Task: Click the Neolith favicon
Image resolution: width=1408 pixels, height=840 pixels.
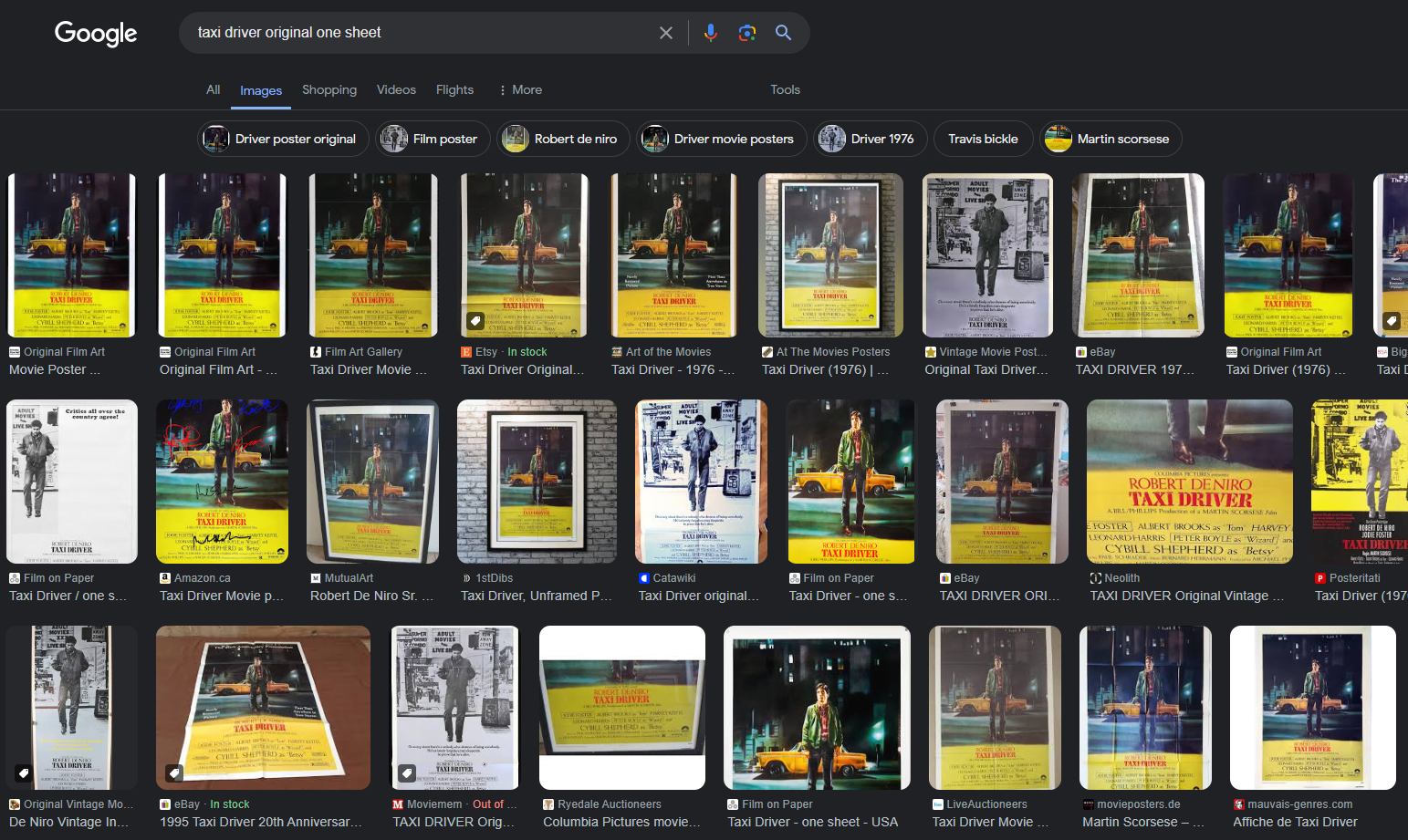Action: [1096, 578]
